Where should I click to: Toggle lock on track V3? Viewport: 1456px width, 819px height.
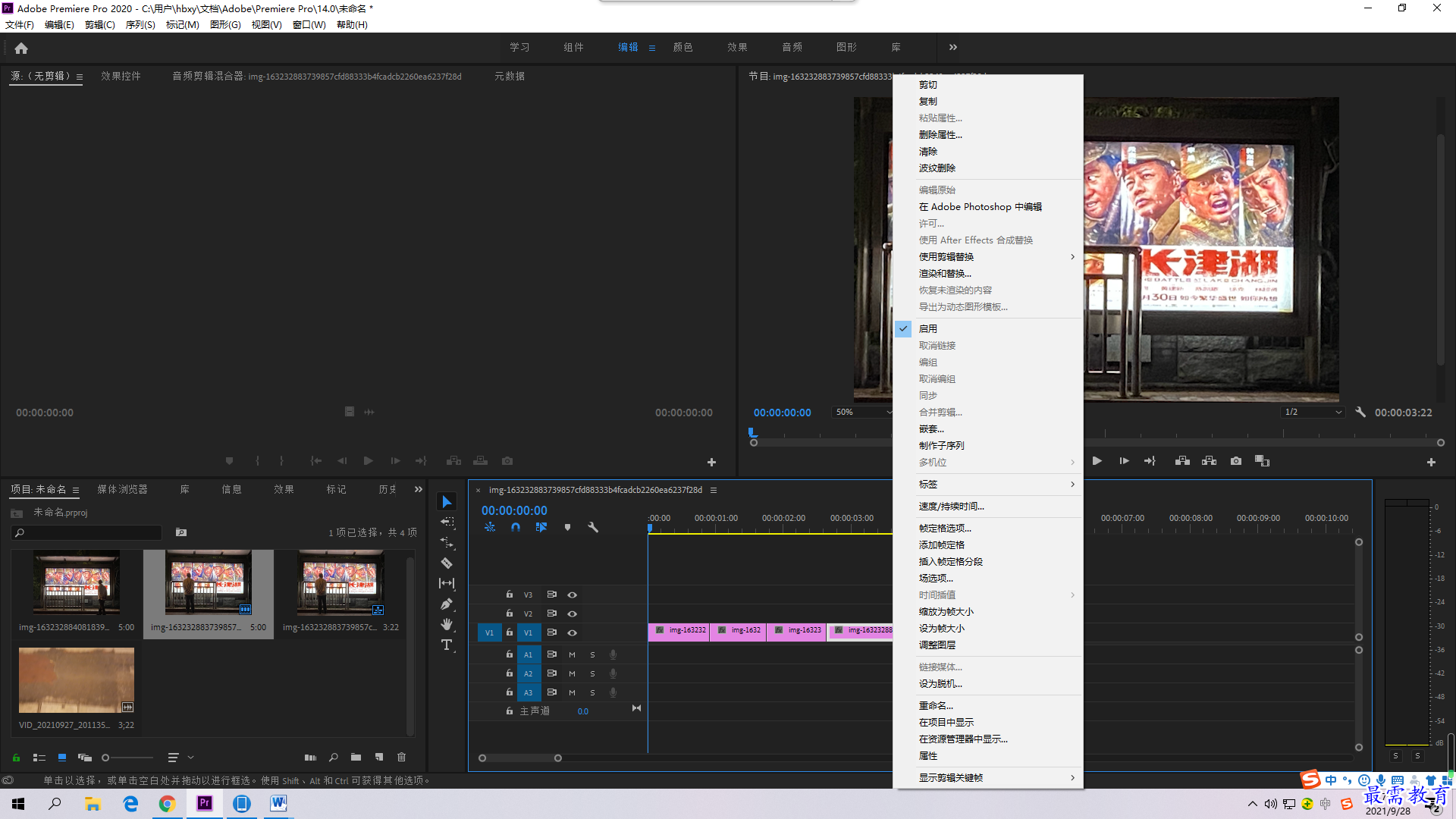point(510,595)
